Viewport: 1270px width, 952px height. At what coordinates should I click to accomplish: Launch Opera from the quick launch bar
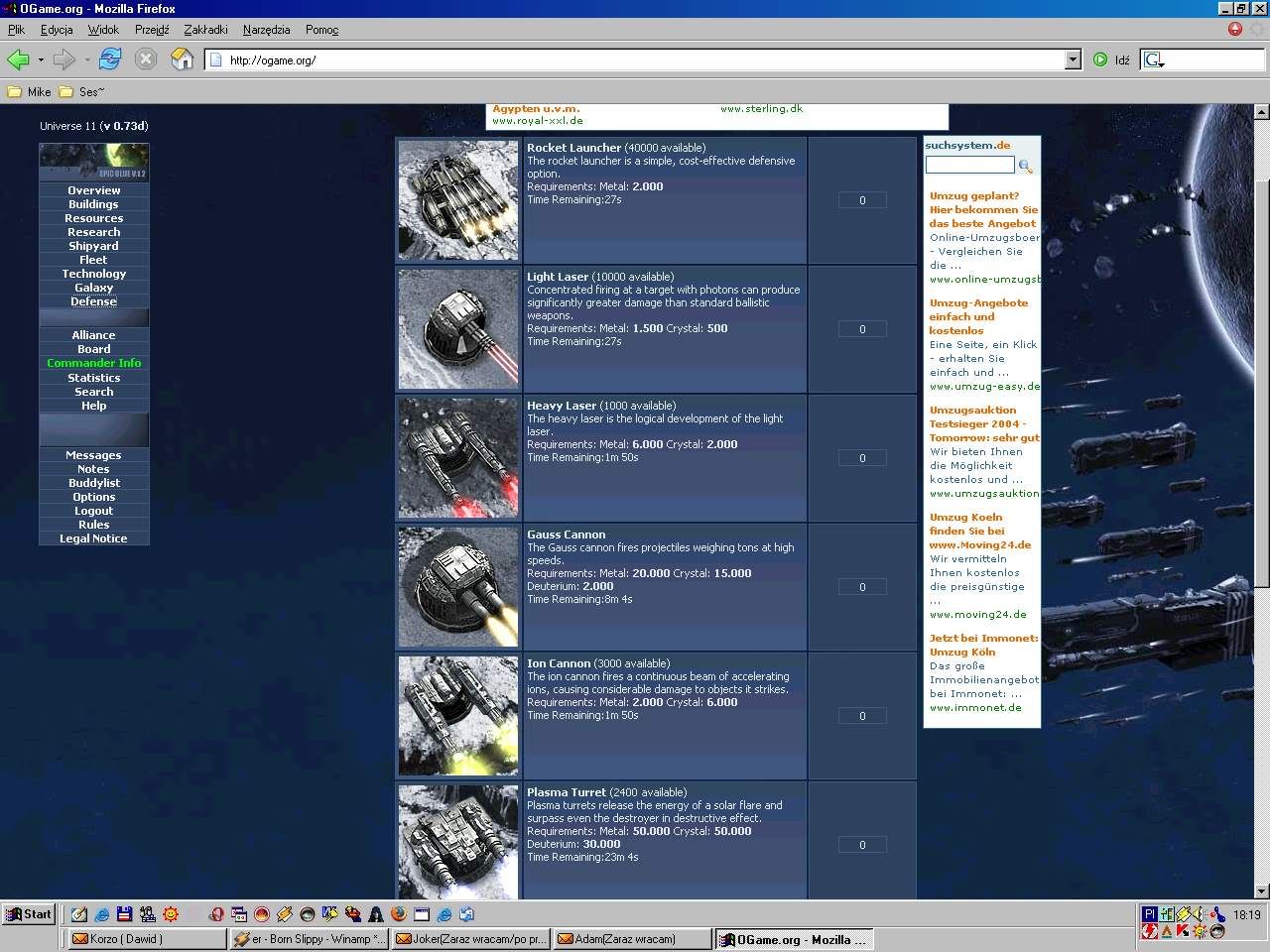tap(216, 914)
